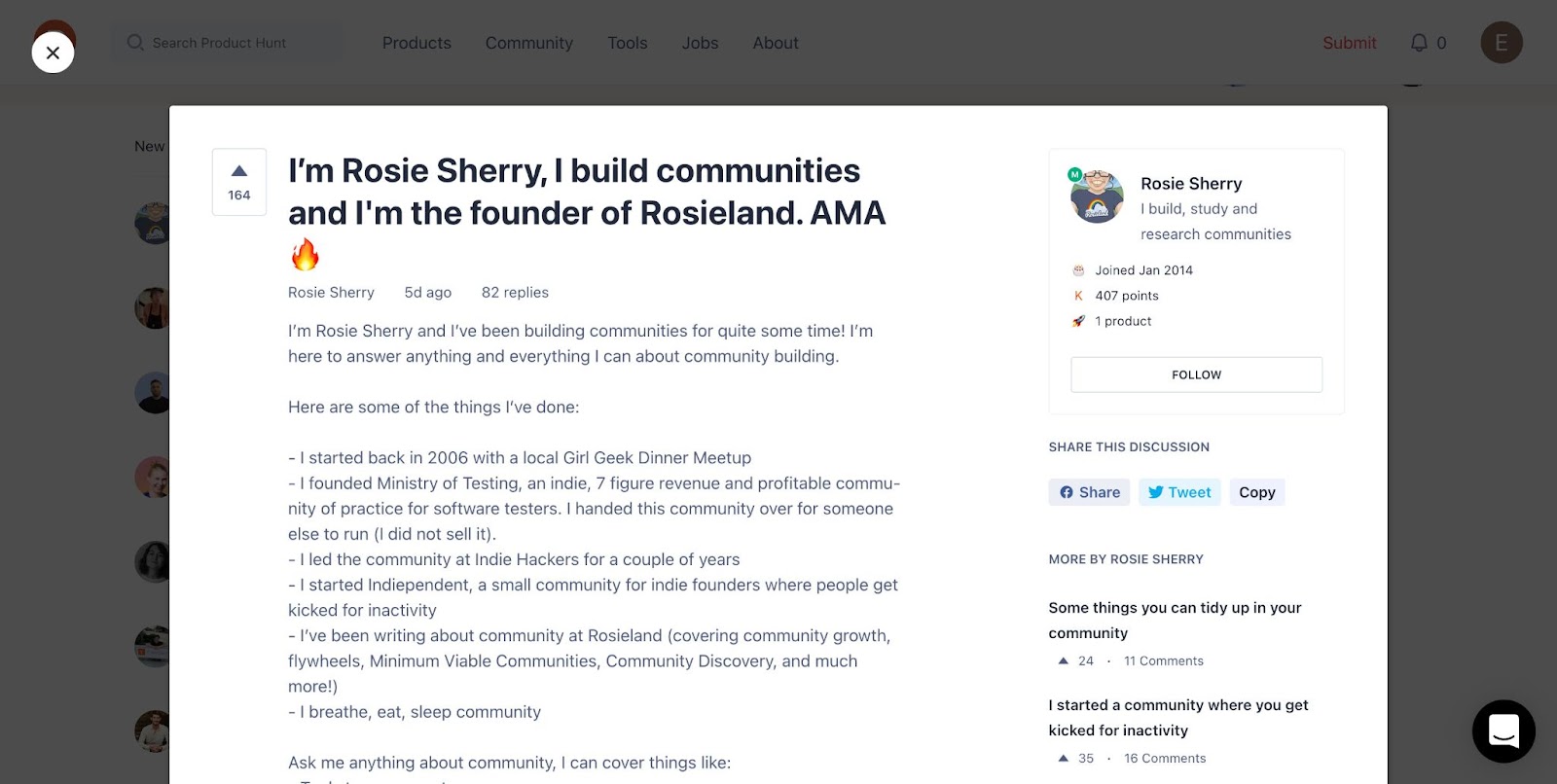View the 11 Comments link
Viewport: 1557px width, 784px height.
tap(1164, 660)
